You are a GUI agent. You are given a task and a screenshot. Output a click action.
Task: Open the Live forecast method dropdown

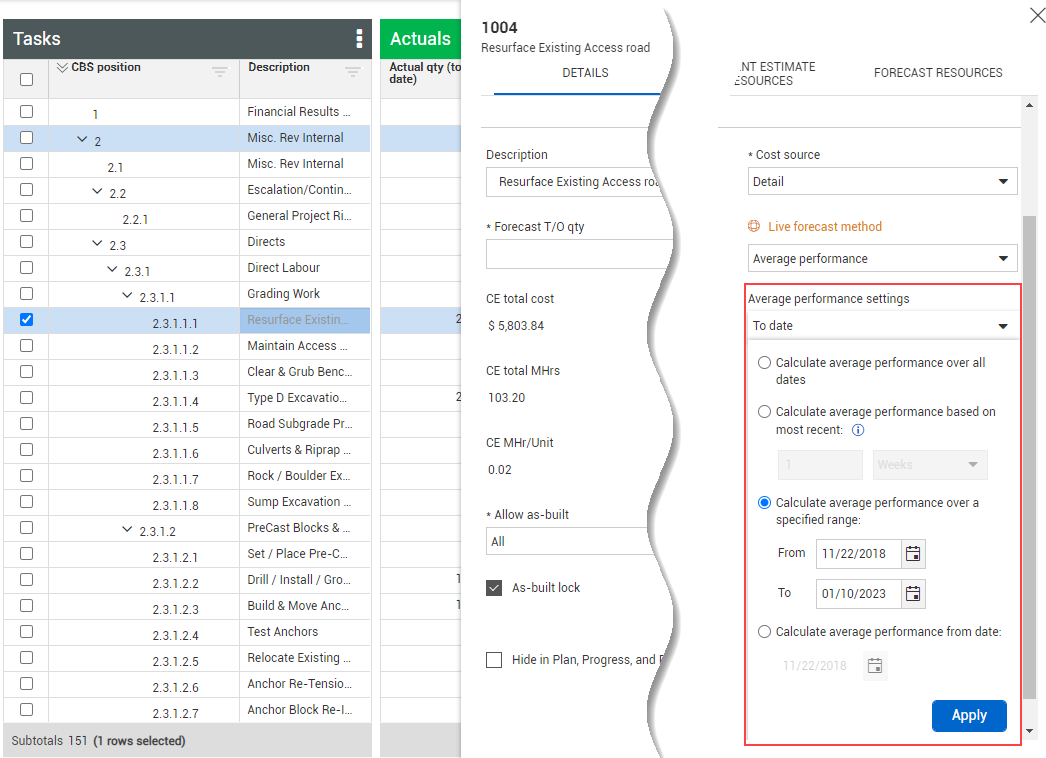pyautogui.click(x=882, y=259)
